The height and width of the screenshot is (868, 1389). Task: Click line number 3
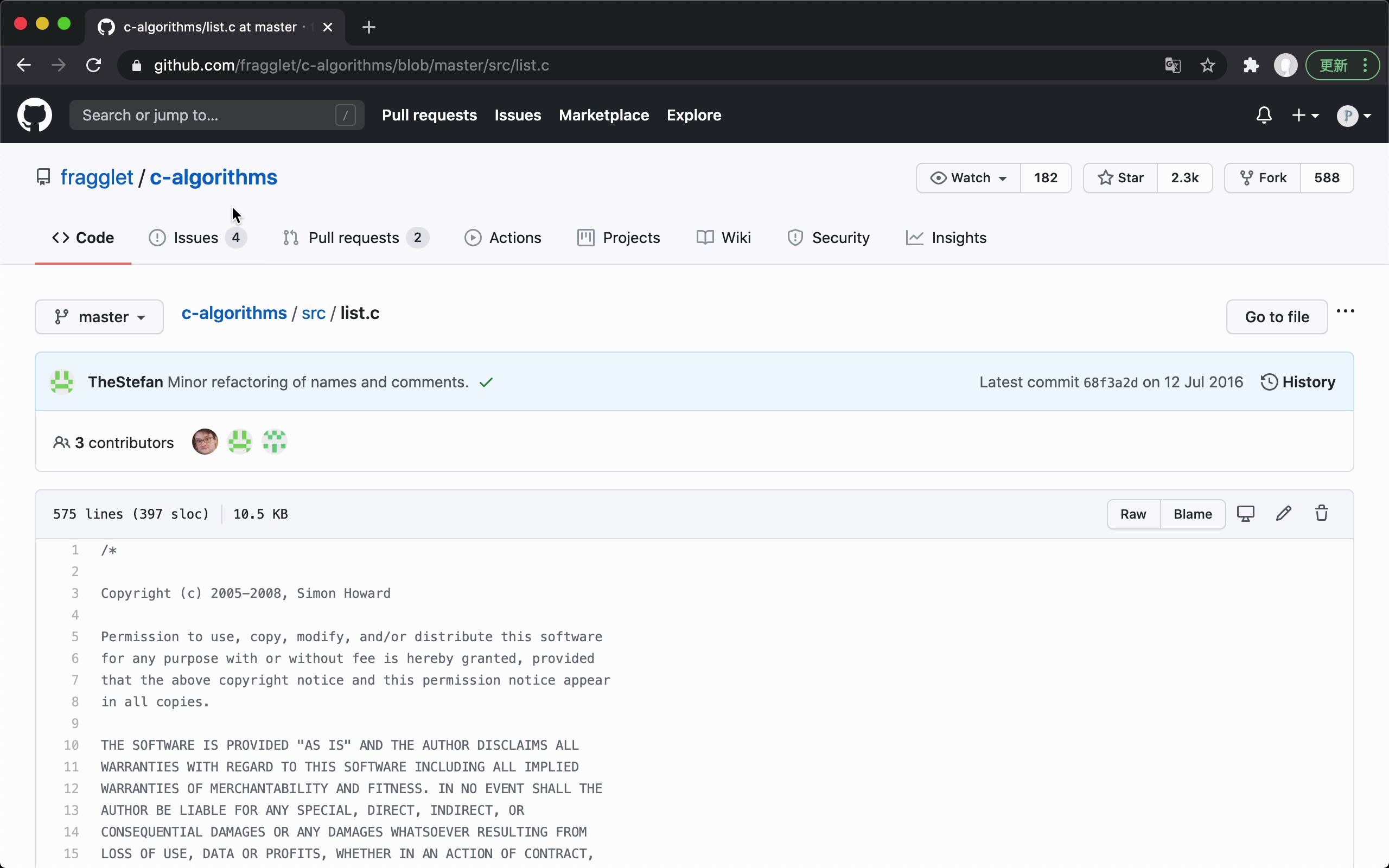[x=75, y=593]
